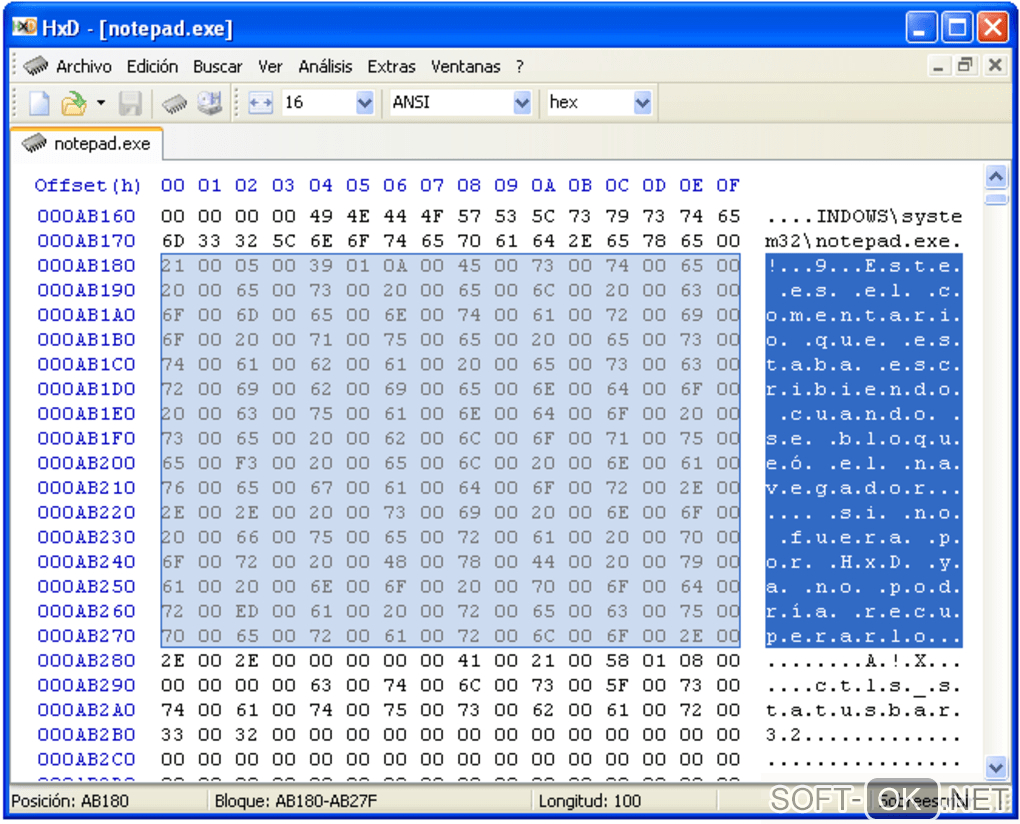Image resolution: width=1020 pixels, height=824 pixels.
Task: Open the Extras menu
Action: point(391,66)
